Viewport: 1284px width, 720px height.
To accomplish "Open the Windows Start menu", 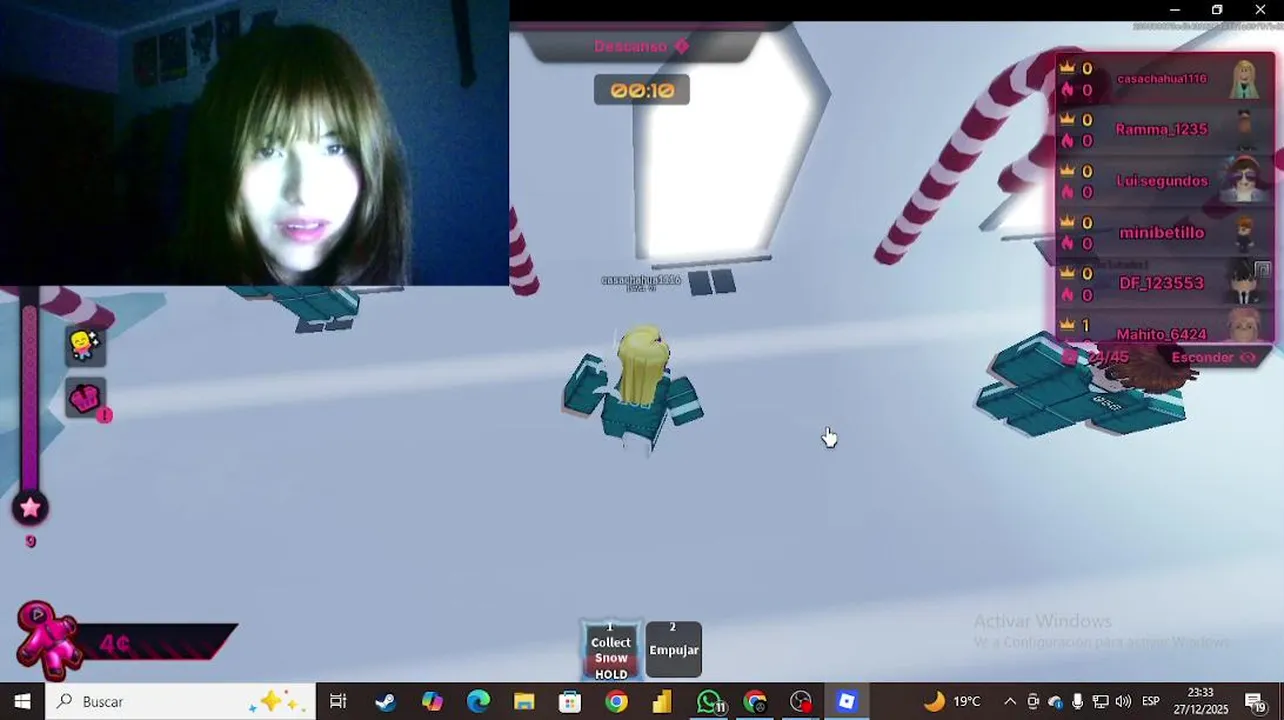I will tap(22, 701).
